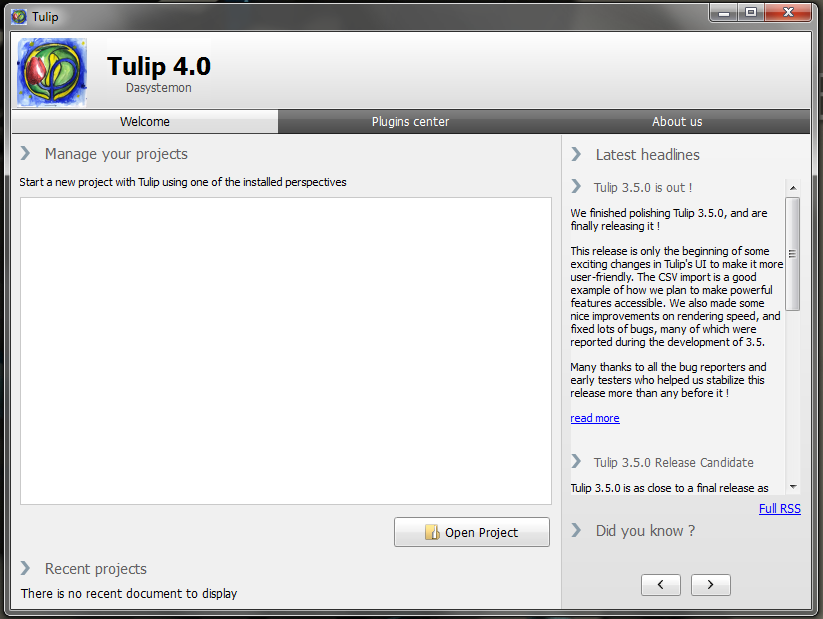Show the next tip with right arrow

click(711, 584)
